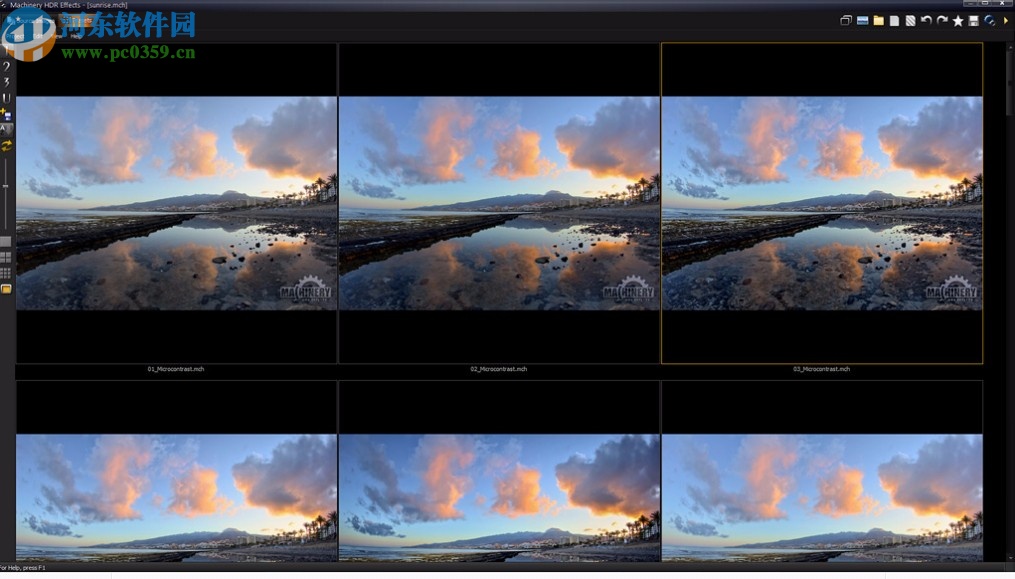The height and width of the screenshot is (579, 1015).
Task: Click the landscape image icon in toolbar
Action: pos(862,21)
